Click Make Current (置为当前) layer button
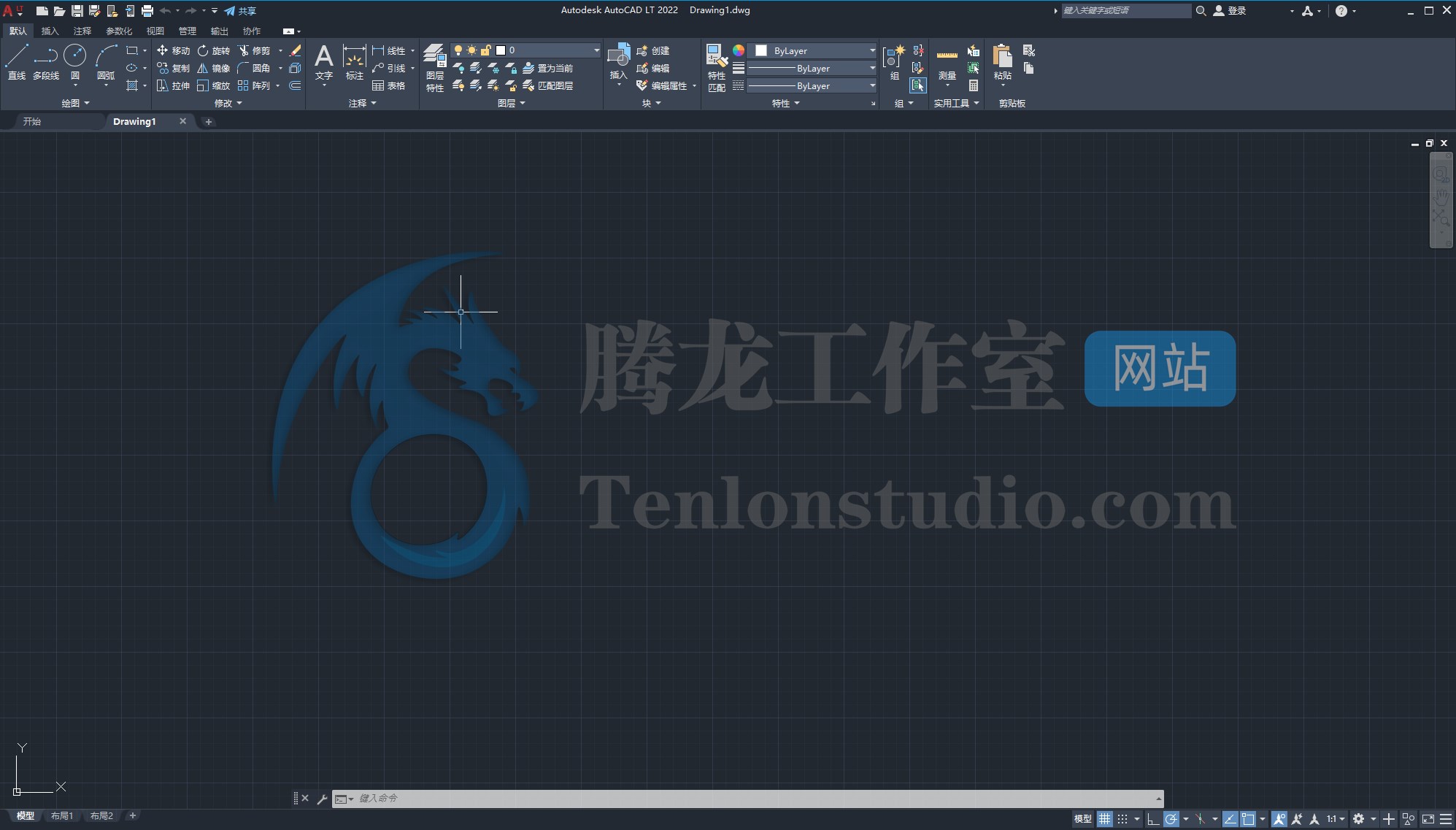Image resolution: width=1456 pixels, height=830 pixels. tap(548, 68)
